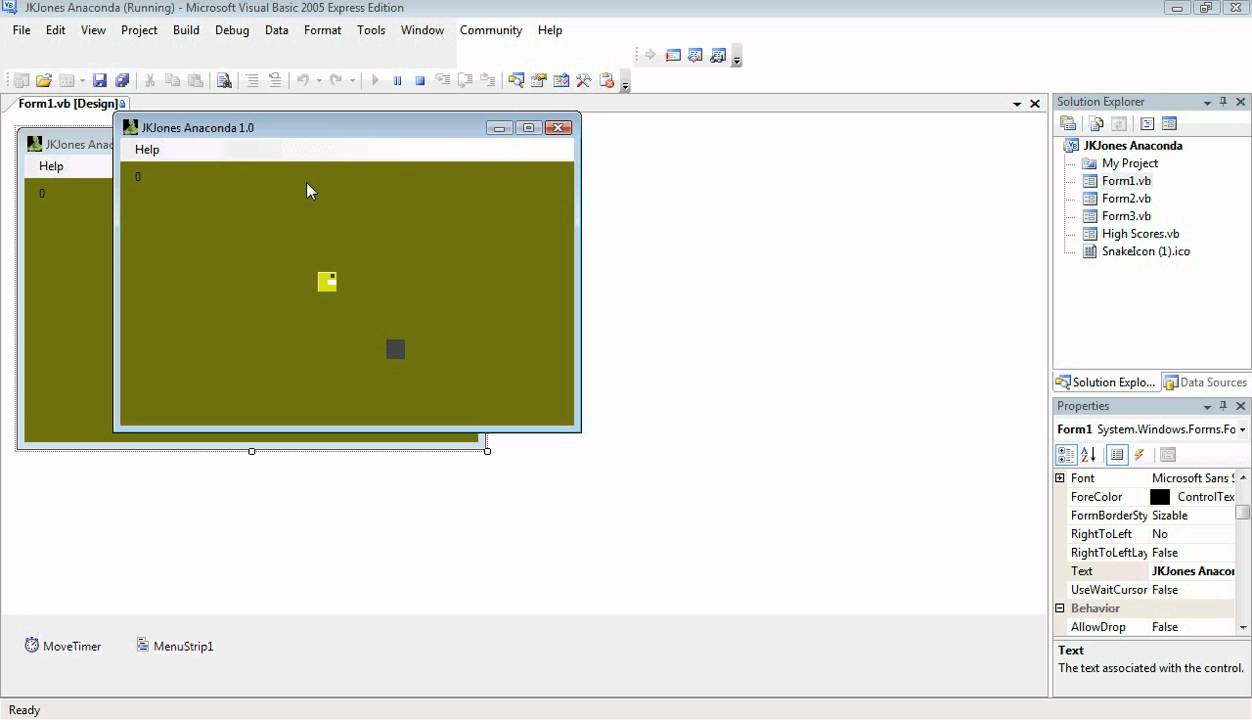Viewport: 1252px width, 720px height.
Task: Click the Properties scrollbar thumb
Action: coord(1243,513)
